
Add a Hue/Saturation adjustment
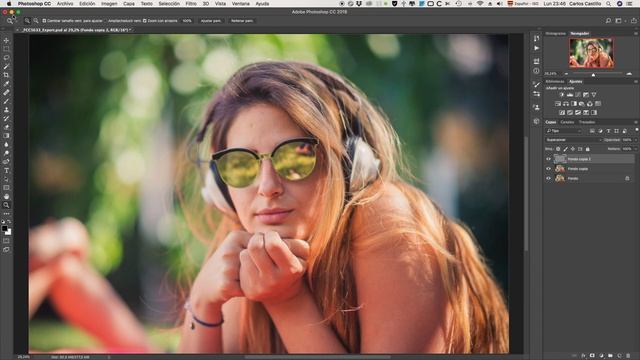[558, 104]
